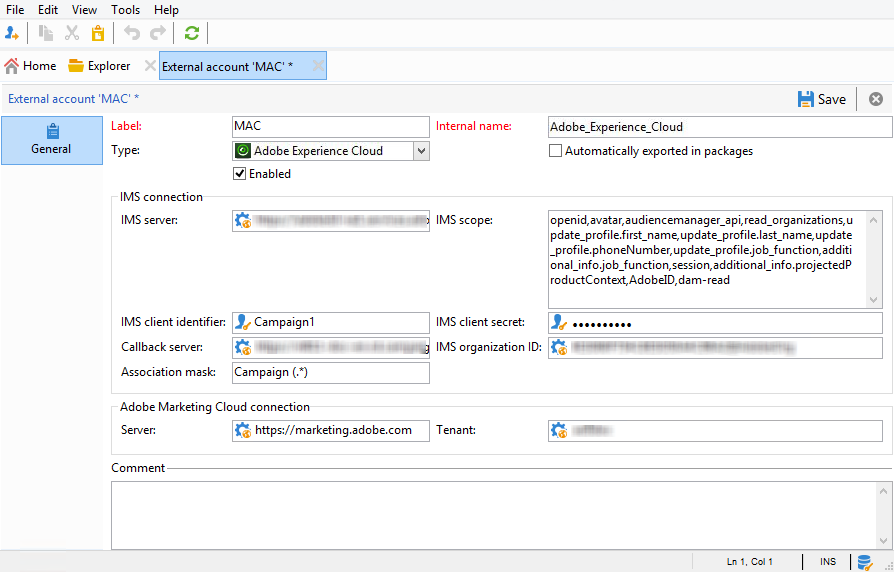Screen dimensions: 894x572
Task: Close the External account form with X icon
Action: tap(876, 99)
